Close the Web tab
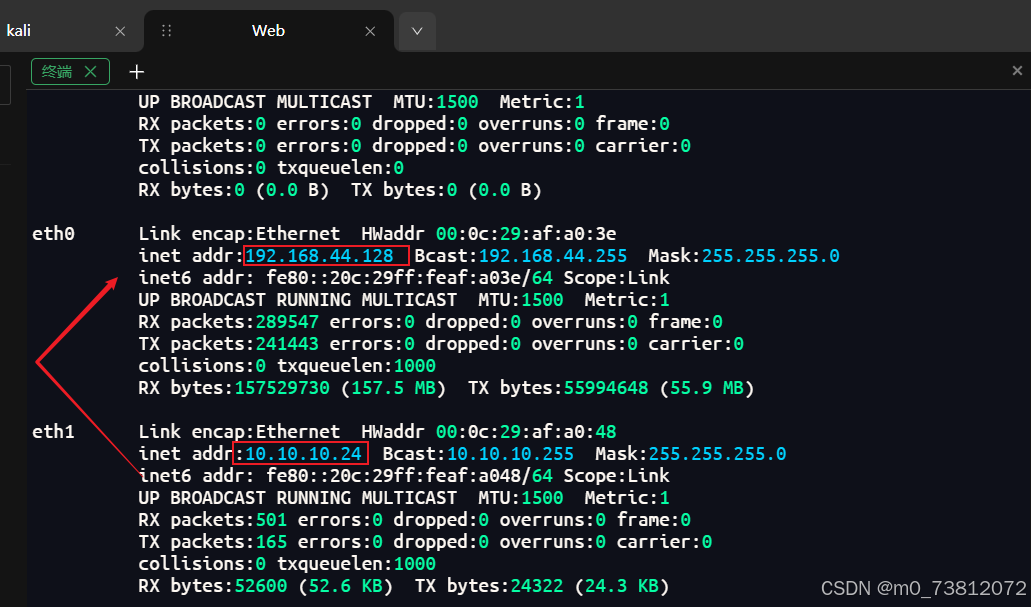 (x=370, y=31)
